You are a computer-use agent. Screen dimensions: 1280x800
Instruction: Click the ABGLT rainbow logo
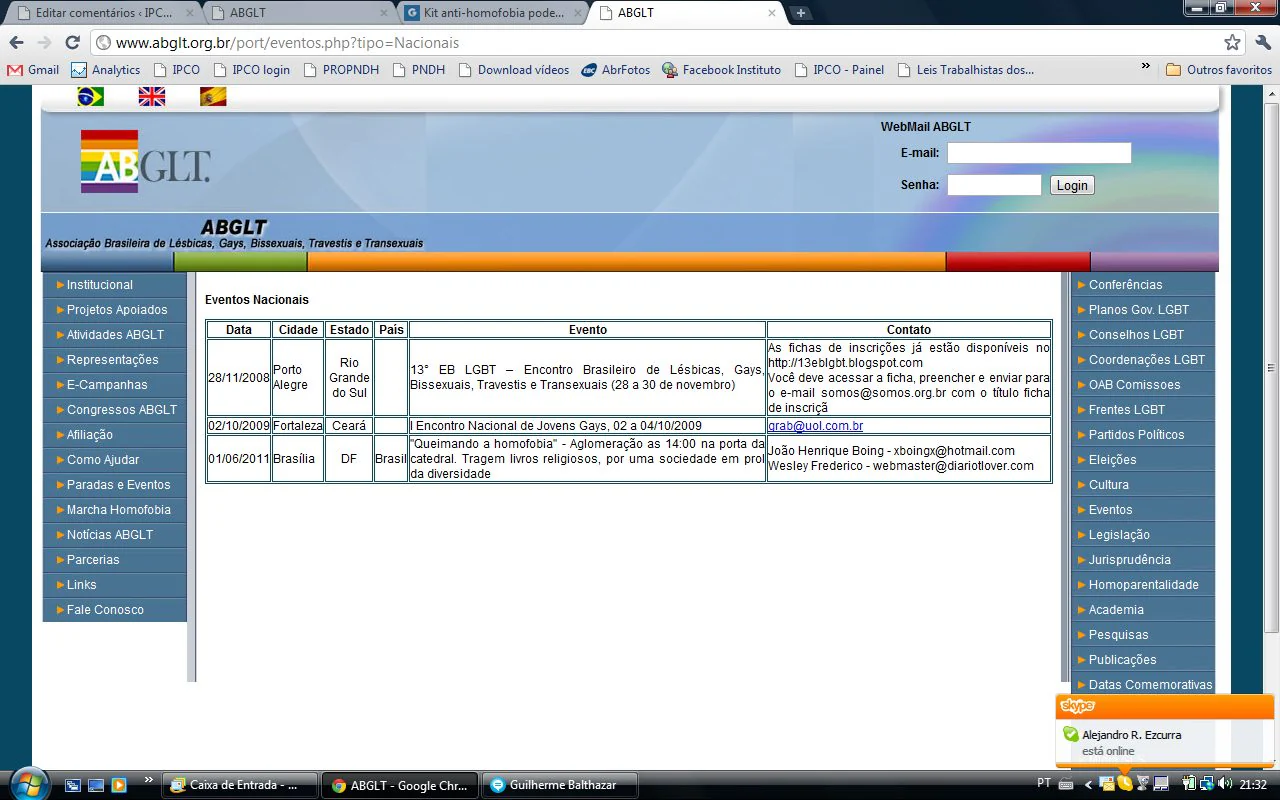(145, 161)
